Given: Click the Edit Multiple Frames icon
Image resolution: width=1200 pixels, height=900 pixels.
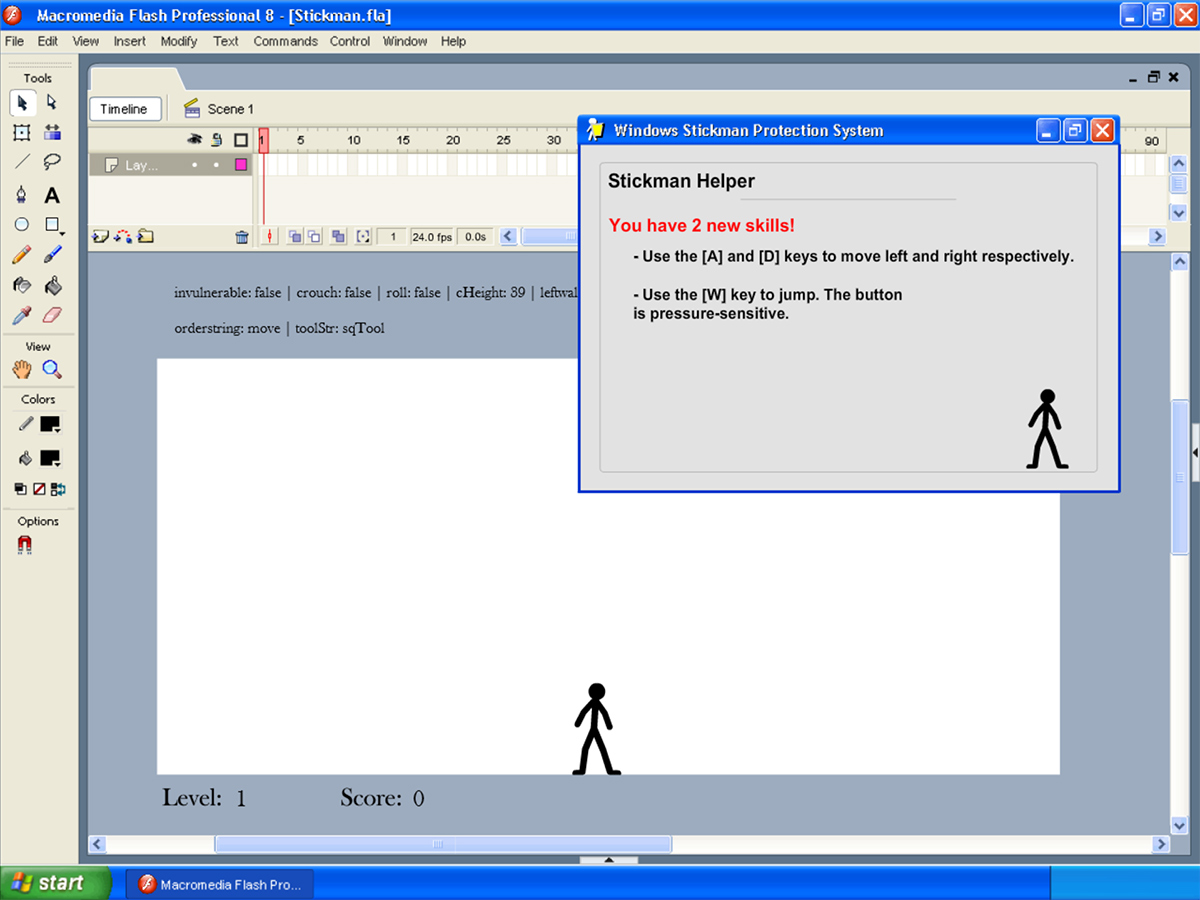Looking at the screenshot, I should point(338,237).
